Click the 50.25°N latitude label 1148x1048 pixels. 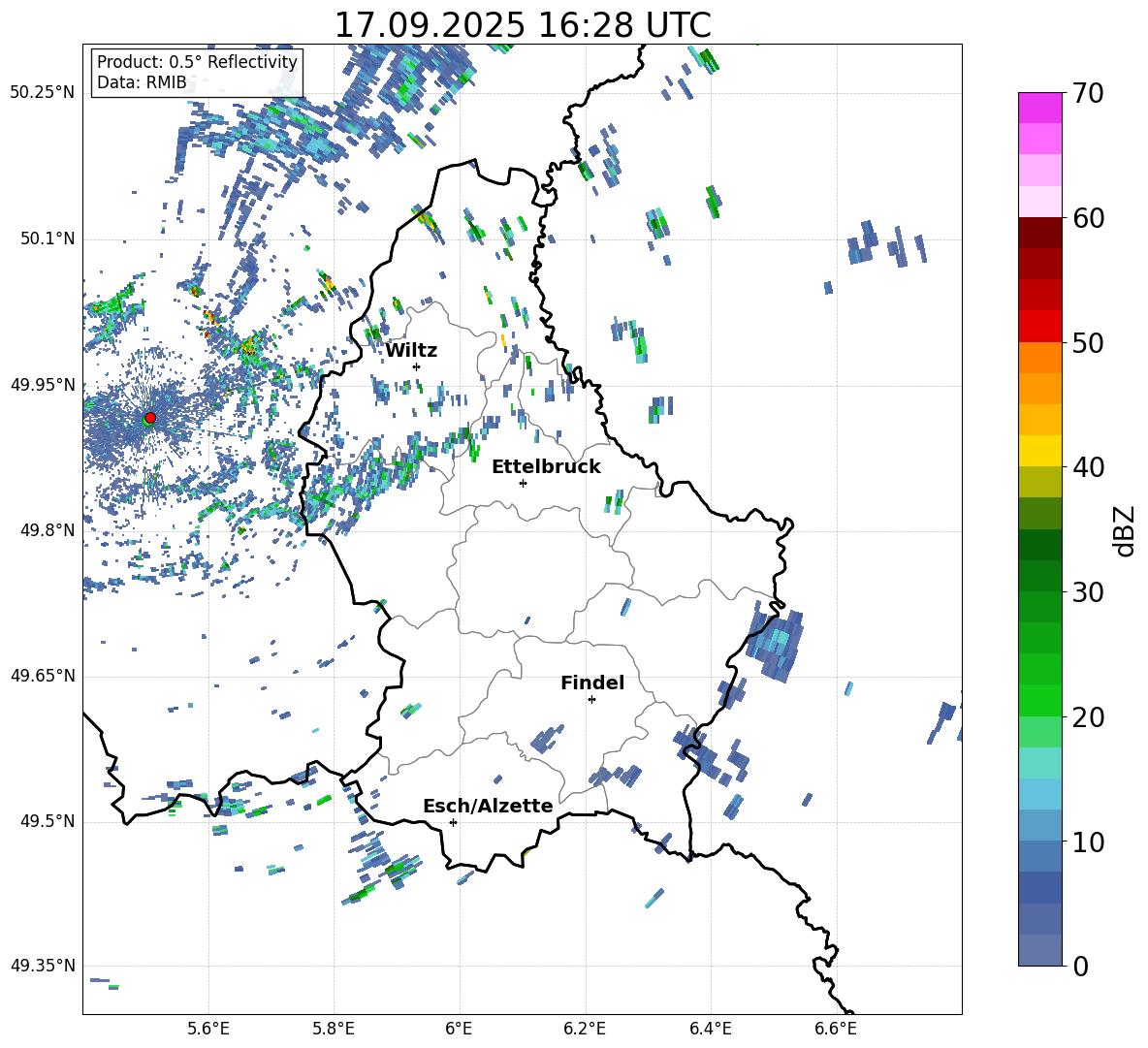[x=43, y=93]
